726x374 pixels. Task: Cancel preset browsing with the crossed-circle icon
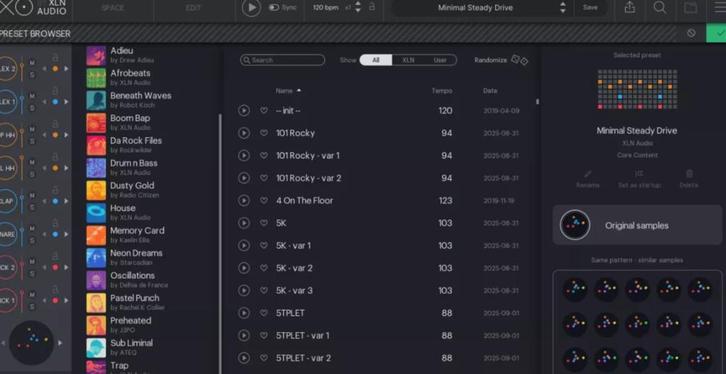691,33
